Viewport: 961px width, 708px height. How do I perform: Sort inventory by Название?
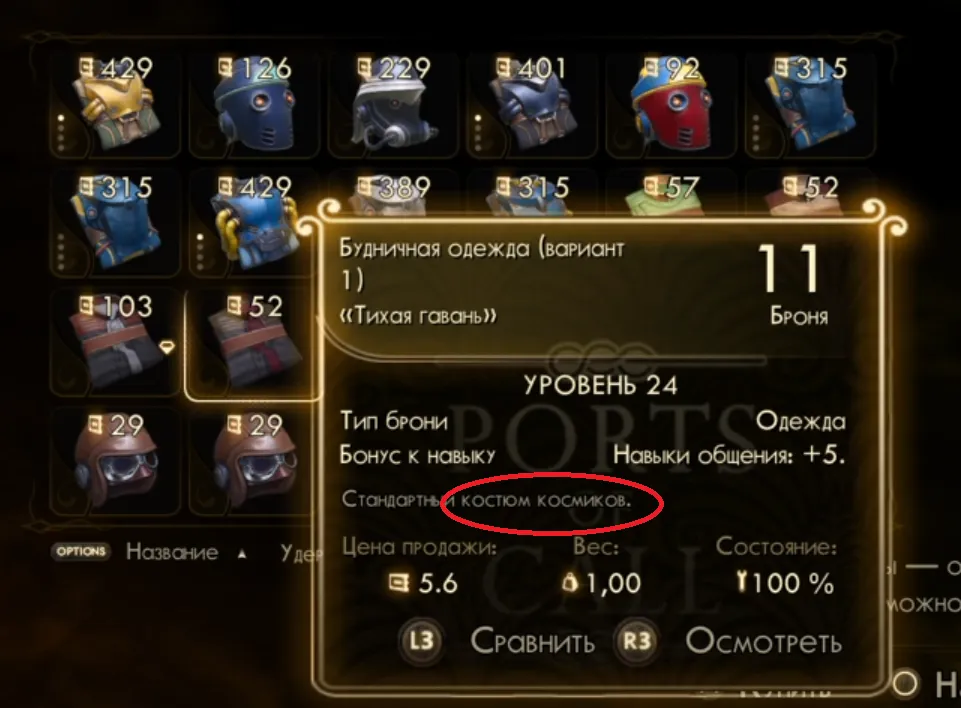[x=172, y=552]
